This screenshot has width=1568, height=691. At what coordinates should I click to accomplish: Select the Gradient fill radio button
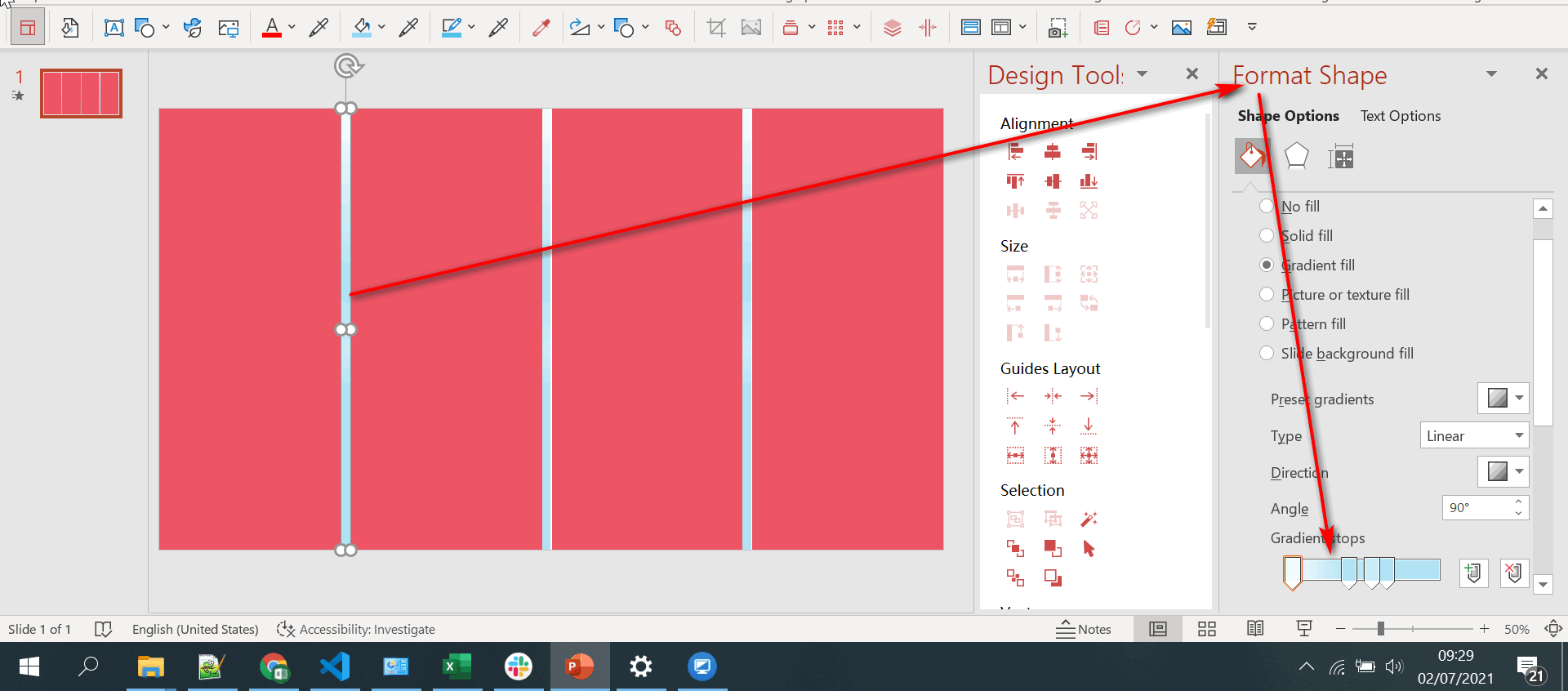1267,265
